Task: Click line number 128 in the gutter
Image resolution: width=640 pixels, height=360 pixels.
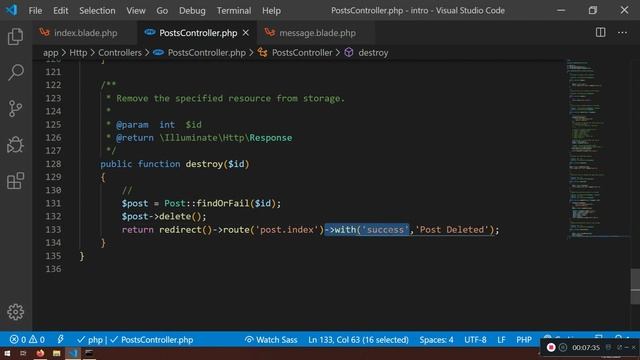Action: [x=53, y=164]
